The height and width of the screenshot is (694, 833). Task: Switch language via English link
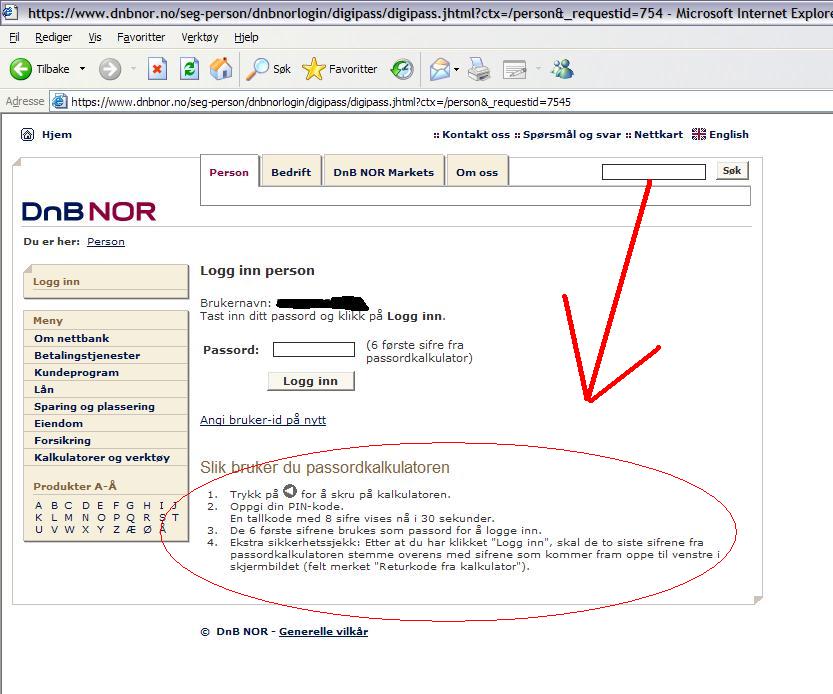click(728, 134)
